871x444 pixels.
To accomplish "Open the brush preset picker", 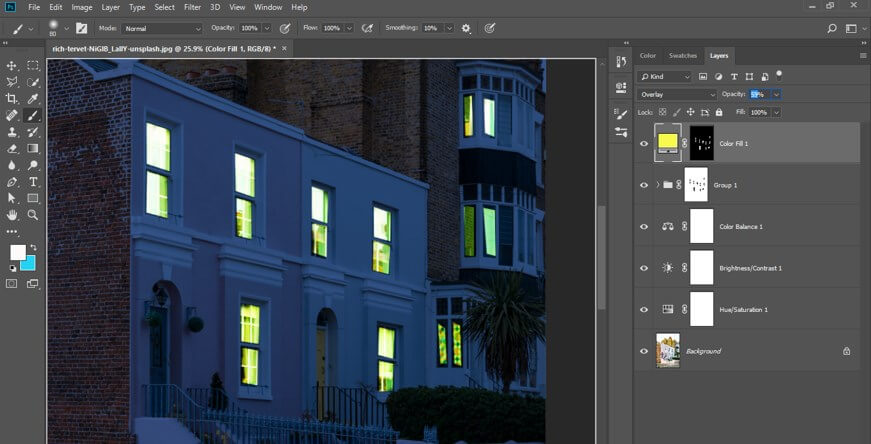I will (66, 28).
